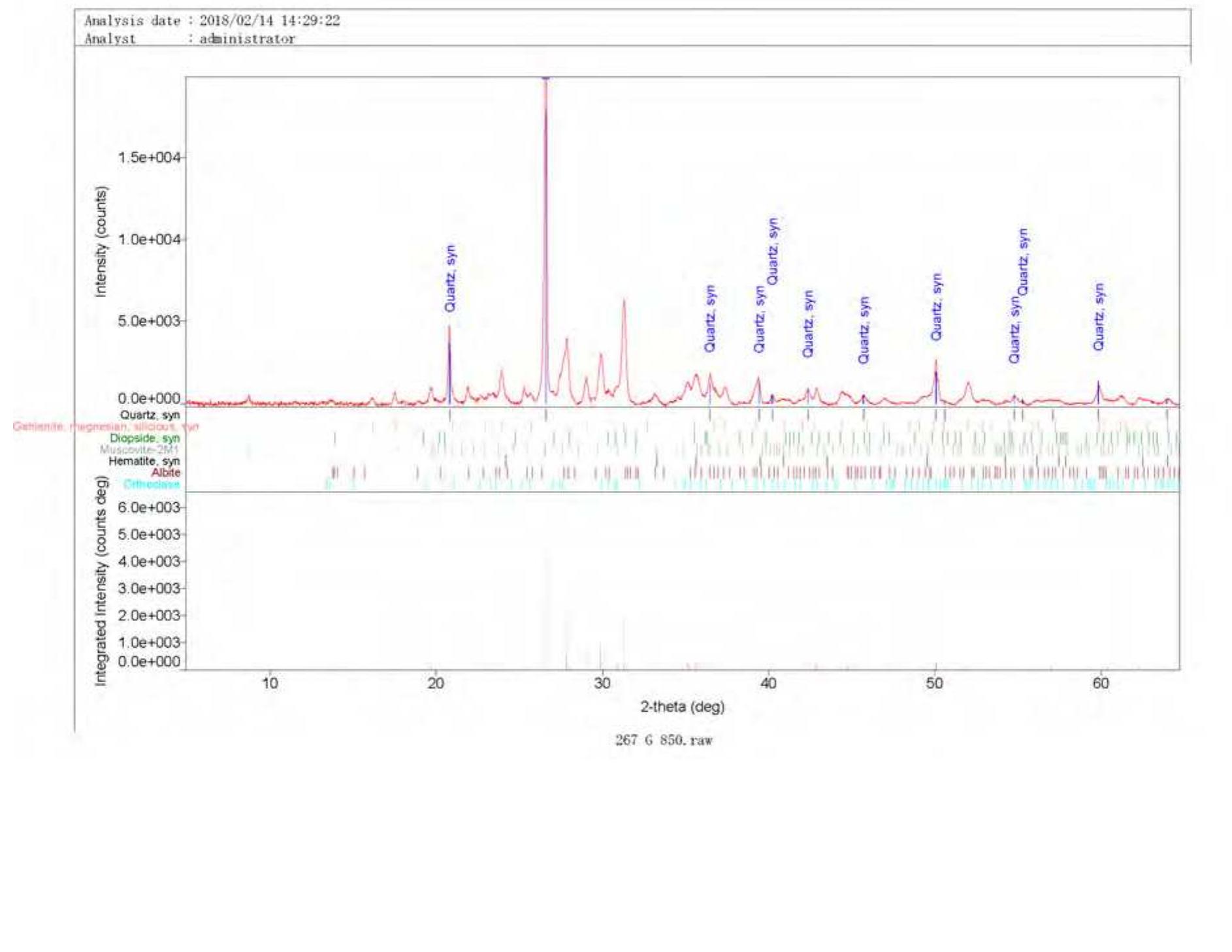The image size is (1232, 952).
Task: Select the Albite phase legend label
Action: pyautogui.click(x=165, y=472)
